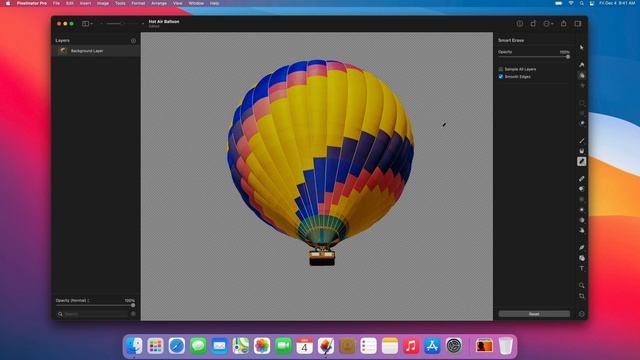The width and height of the screenshot is (640, 360).
Task: Open Control Center in the menu bar
Action: click(591, 3)
